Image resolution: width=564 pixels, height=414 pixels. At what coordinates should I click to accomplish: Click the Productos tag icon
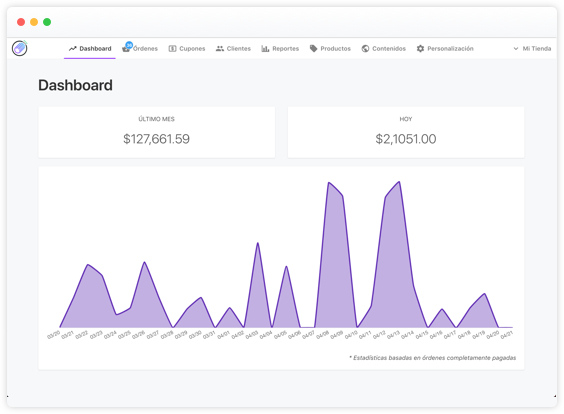click(313, 49)
